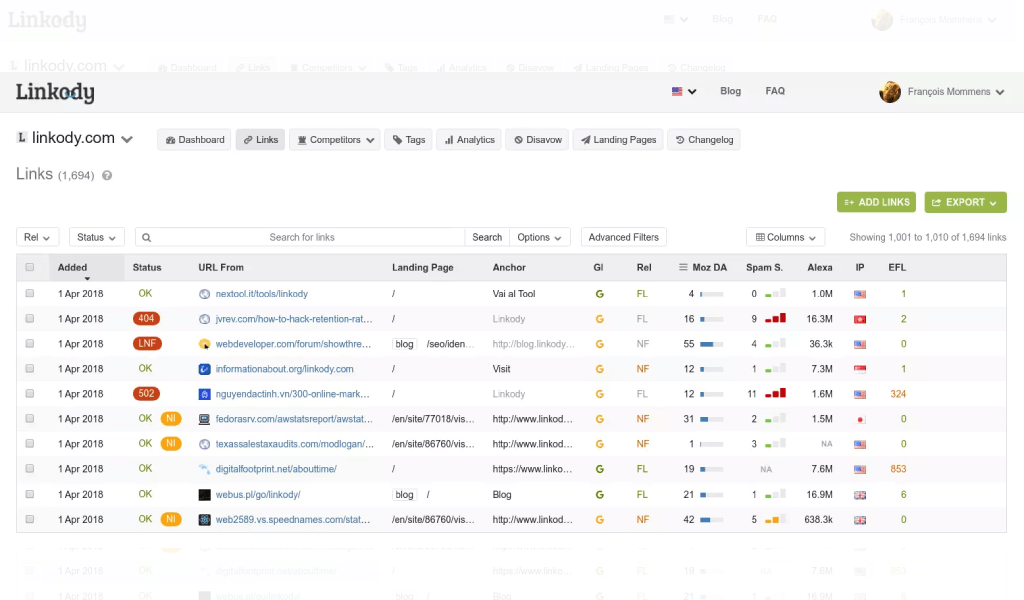Image resolution: width=1024 pixels, height=600 pixels.
Task: Click the favicon for fedorasrv.com row
Action: point(204,419)
